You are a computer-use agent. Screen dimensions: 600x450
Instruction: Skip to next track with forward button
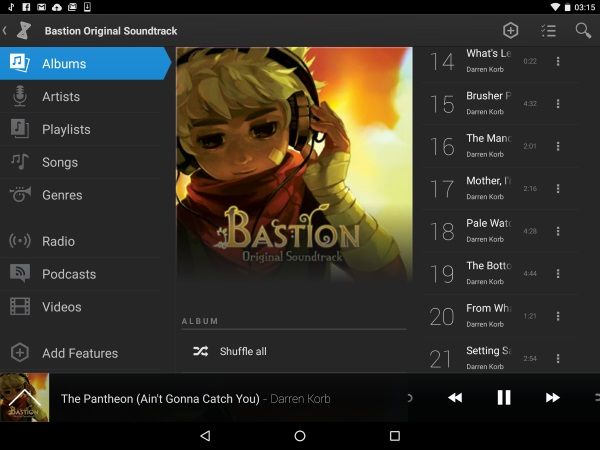click(553, 398)
